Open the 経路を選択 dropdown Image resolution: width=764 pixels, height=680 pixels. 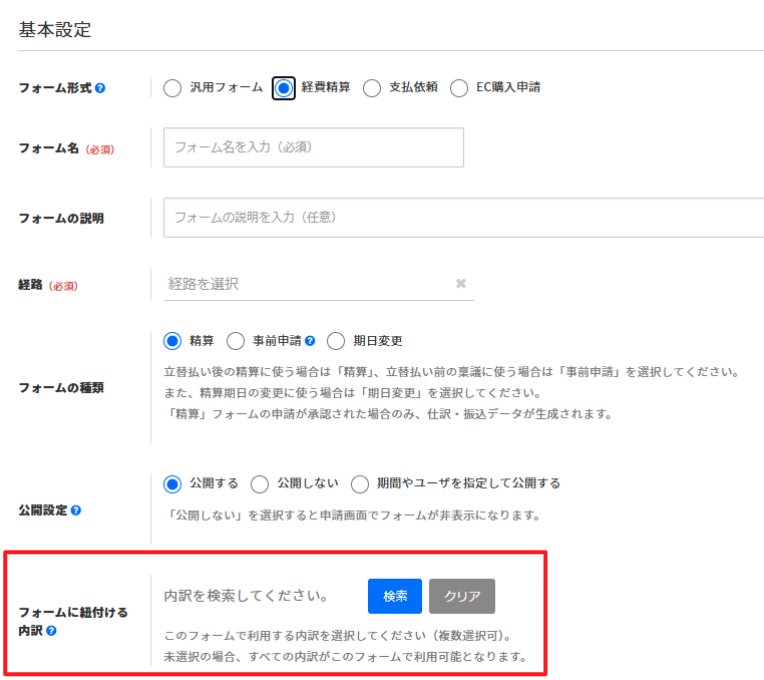pos(305,284)
